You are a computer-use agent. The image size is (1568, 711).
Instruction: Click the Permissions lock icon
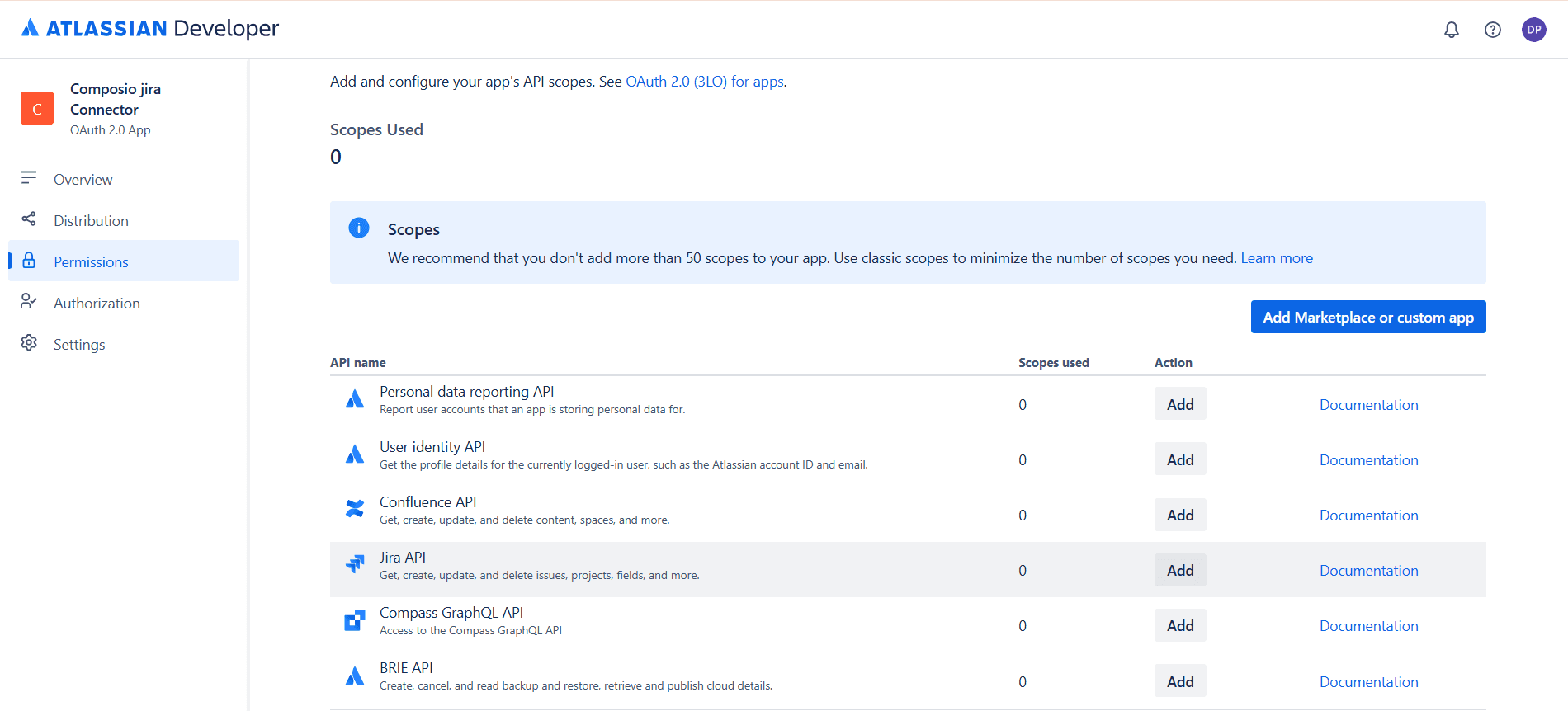point(29,261)
